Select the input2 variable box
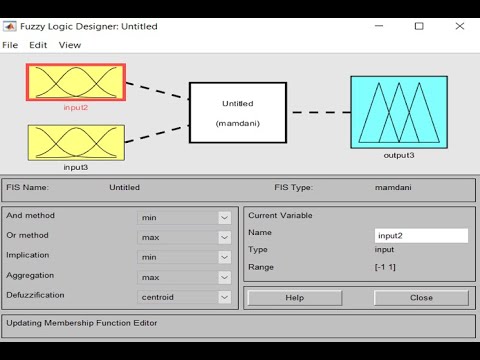The height and width of the screenshot is (360, 480). click(76, 82)
